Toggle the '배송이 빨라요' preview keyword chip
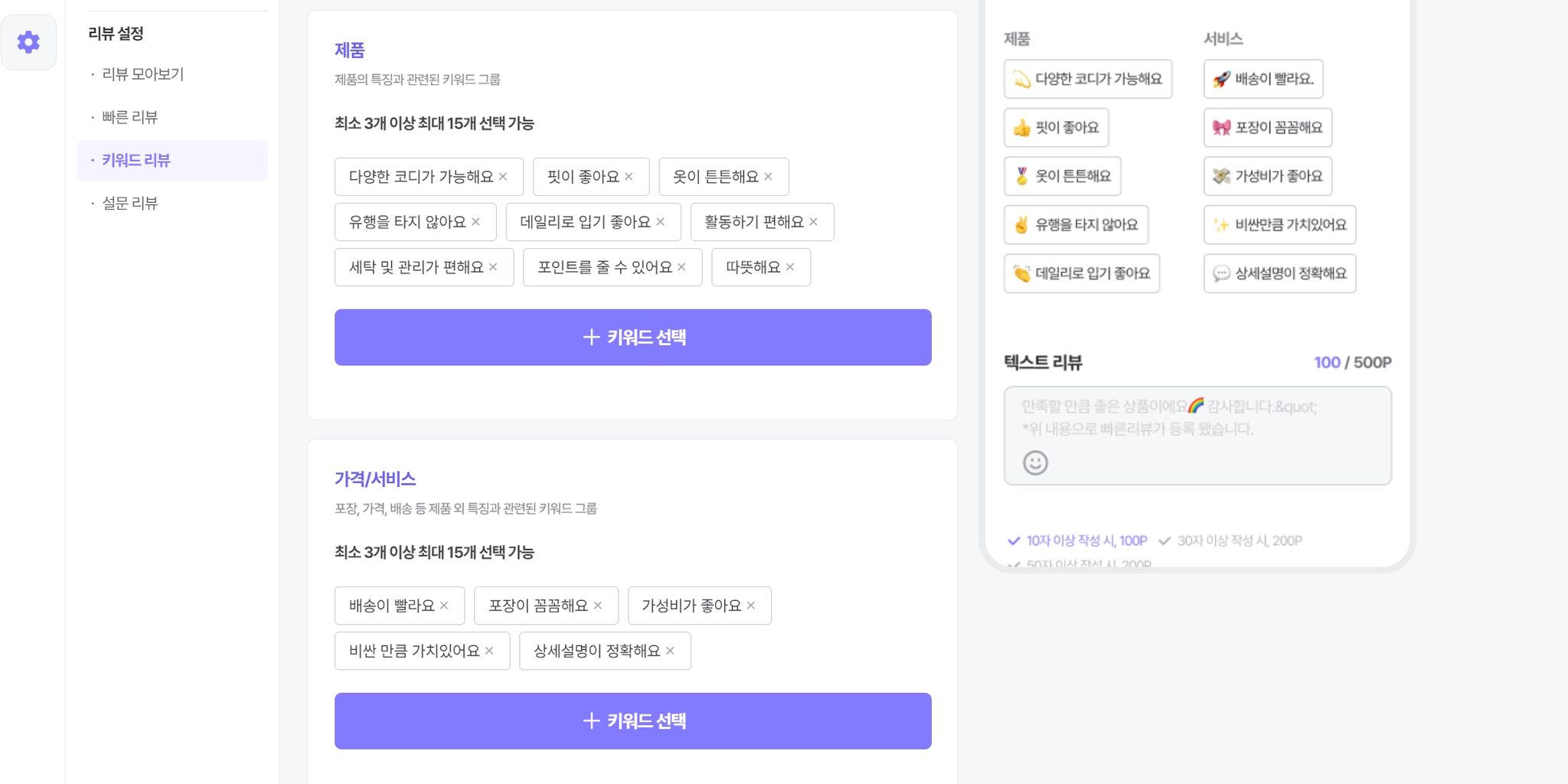Viewport: 1568px width, 784px height. pos(1263,79)
